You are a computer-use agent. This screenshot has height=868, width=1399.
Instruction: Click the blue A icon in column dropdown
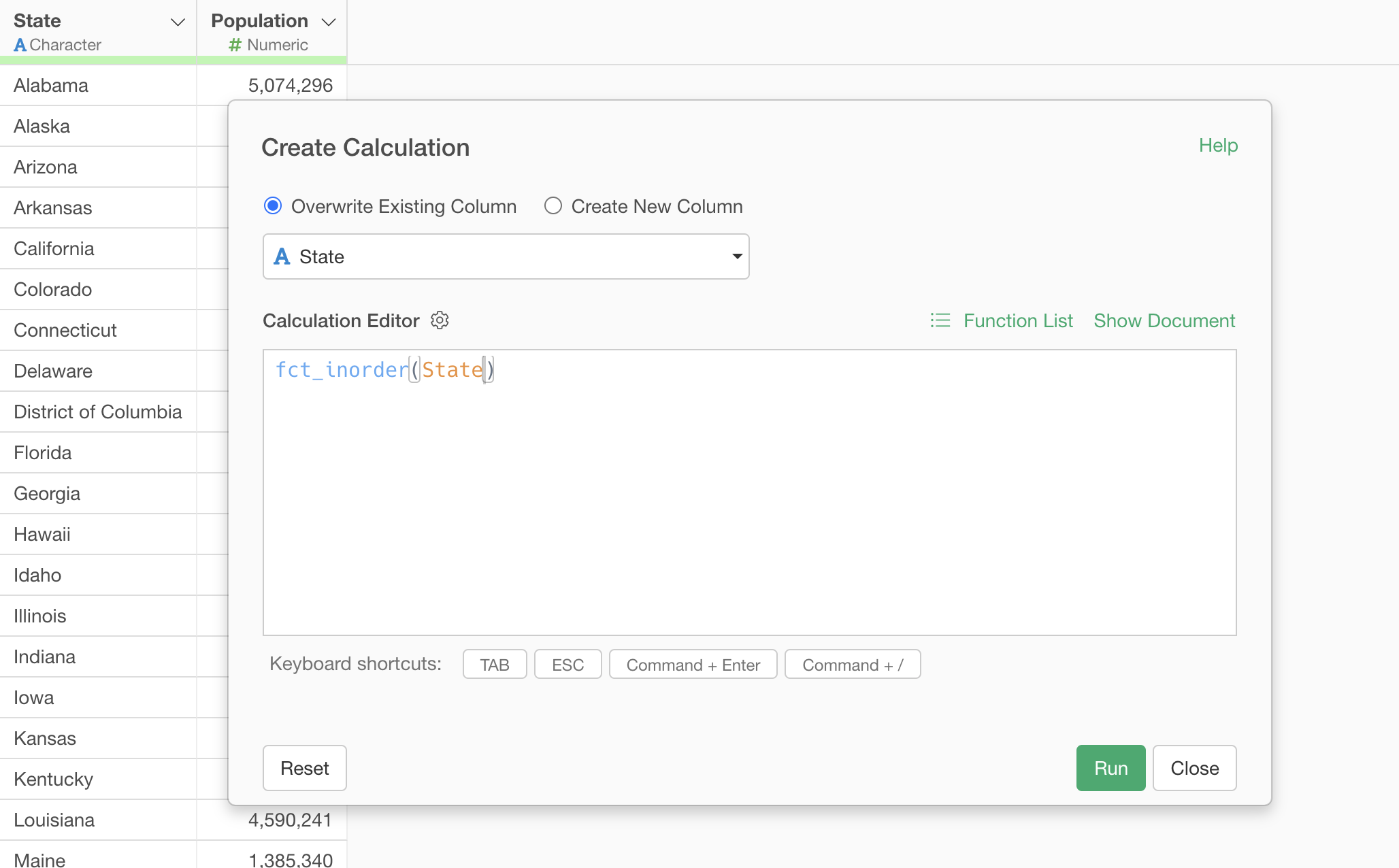pos(282,256)
